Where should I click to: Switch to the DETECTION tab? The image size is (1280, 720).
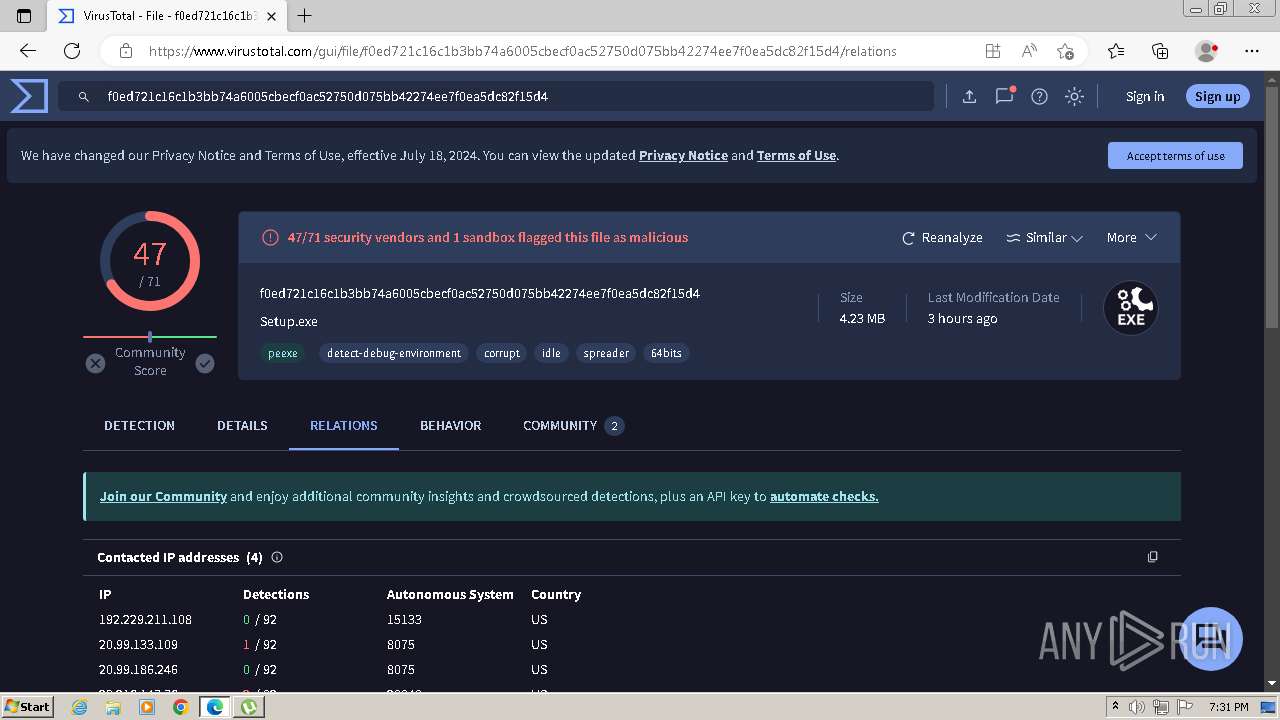[x=139, y=425]
